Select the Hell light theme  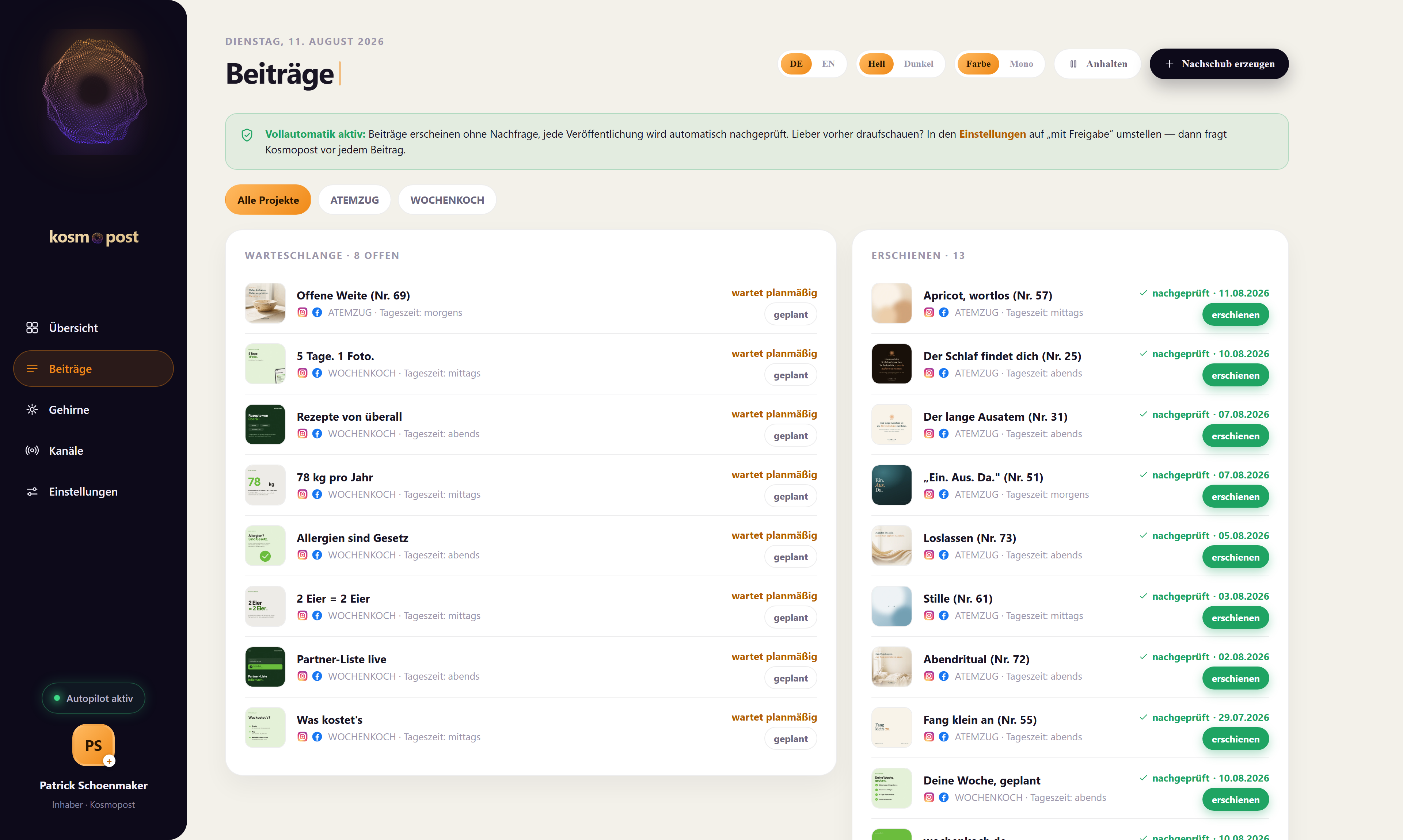click(876, 64)
